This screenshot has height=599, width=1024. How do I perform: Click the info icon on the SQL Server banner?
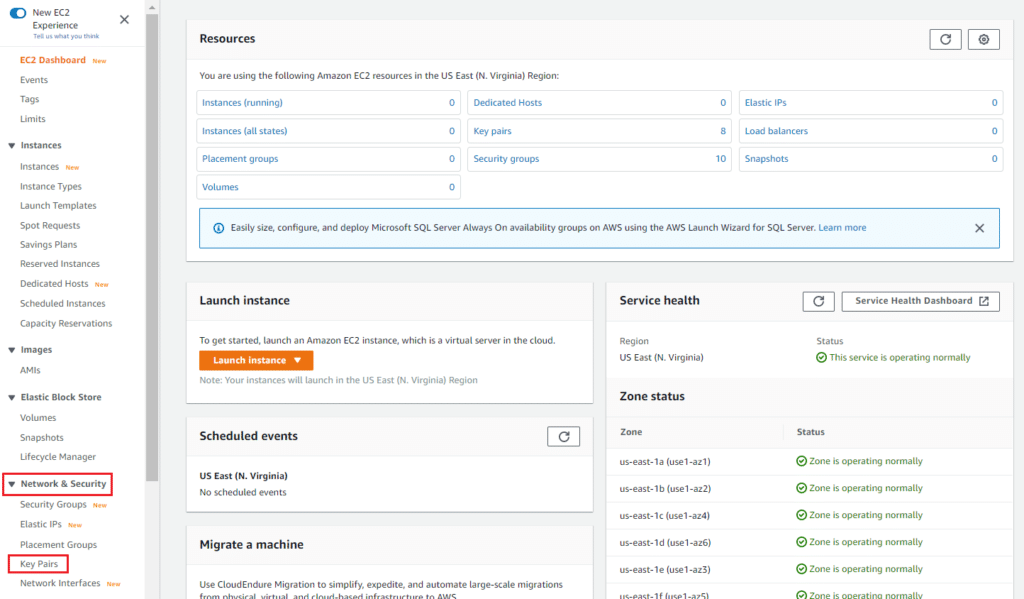pos(219,228)
